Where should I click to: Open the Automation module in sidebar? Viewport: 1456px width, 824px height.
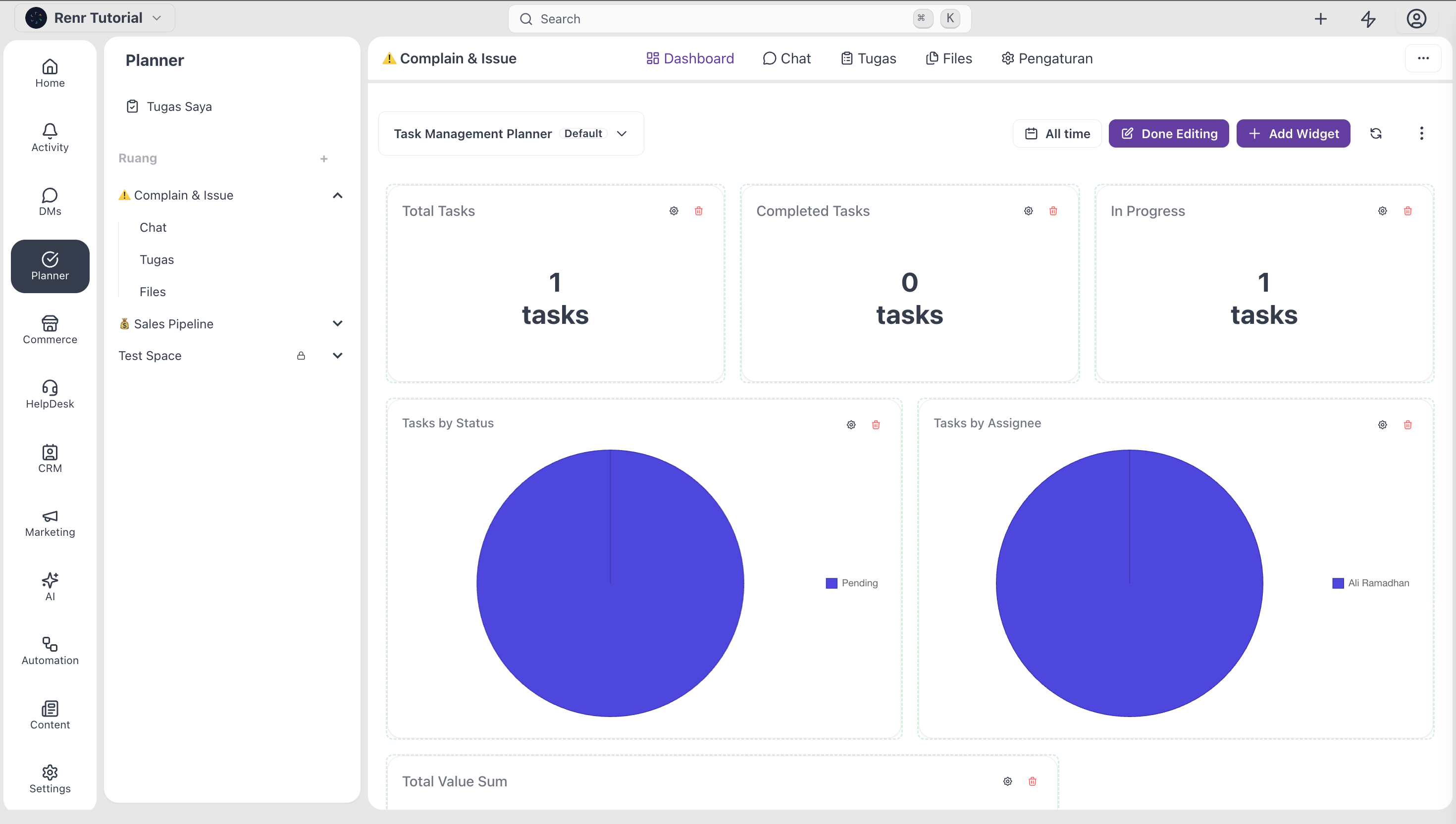point(50,651)
